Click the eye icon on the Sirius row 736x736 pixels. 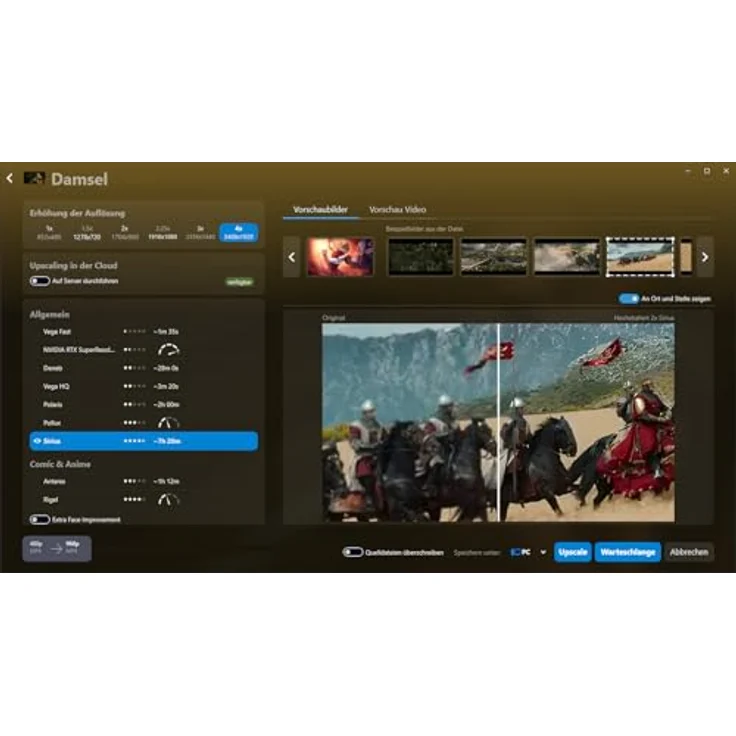click(x=37, y=441)
